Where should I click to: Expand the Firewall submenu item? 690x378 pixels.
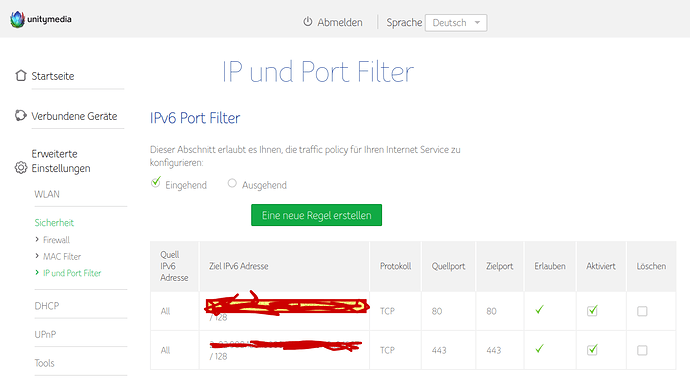pos(56,240)
